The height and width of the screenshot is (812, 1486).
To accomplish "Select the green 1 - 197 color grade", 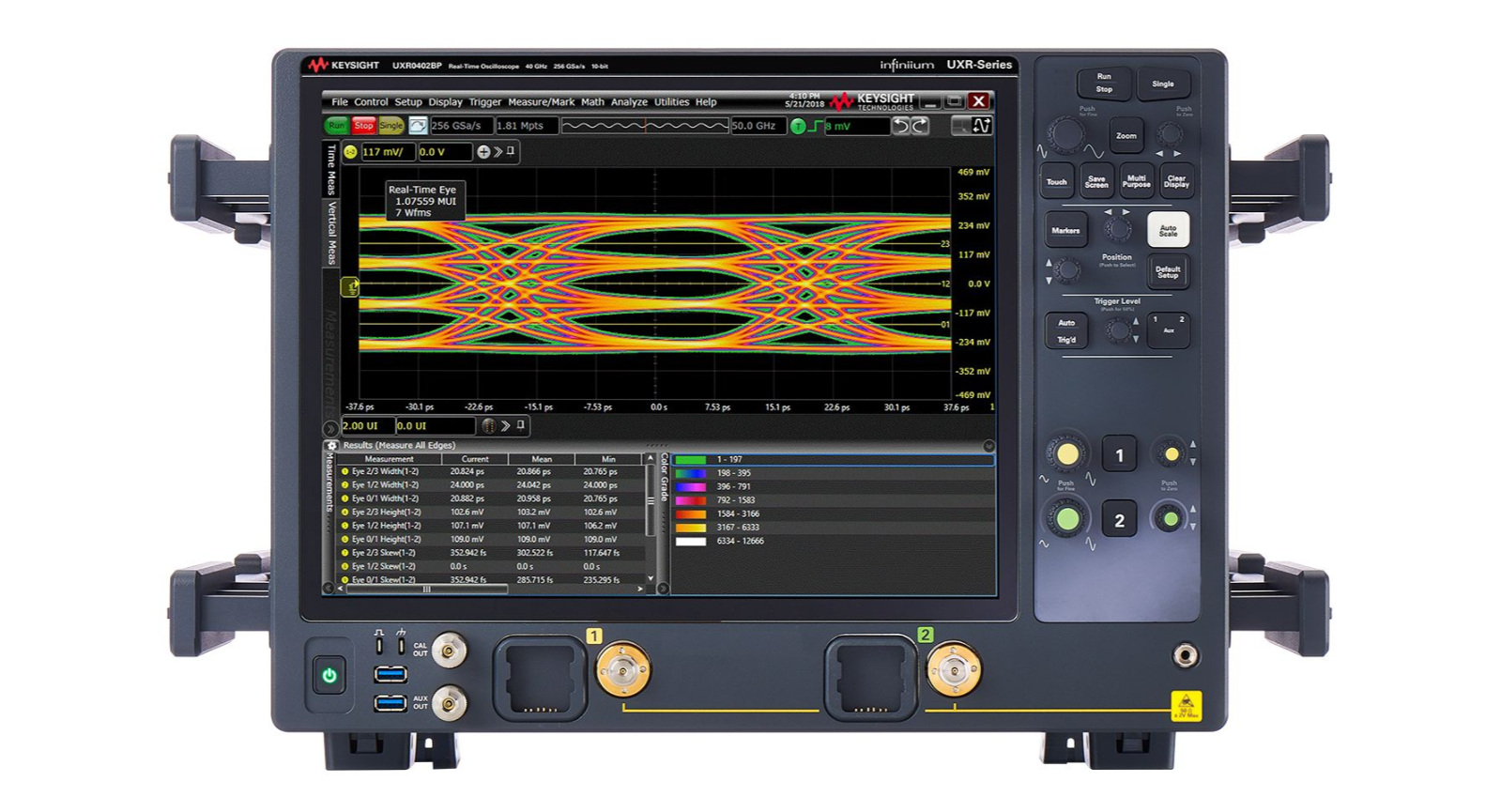I will click(833, 460).
